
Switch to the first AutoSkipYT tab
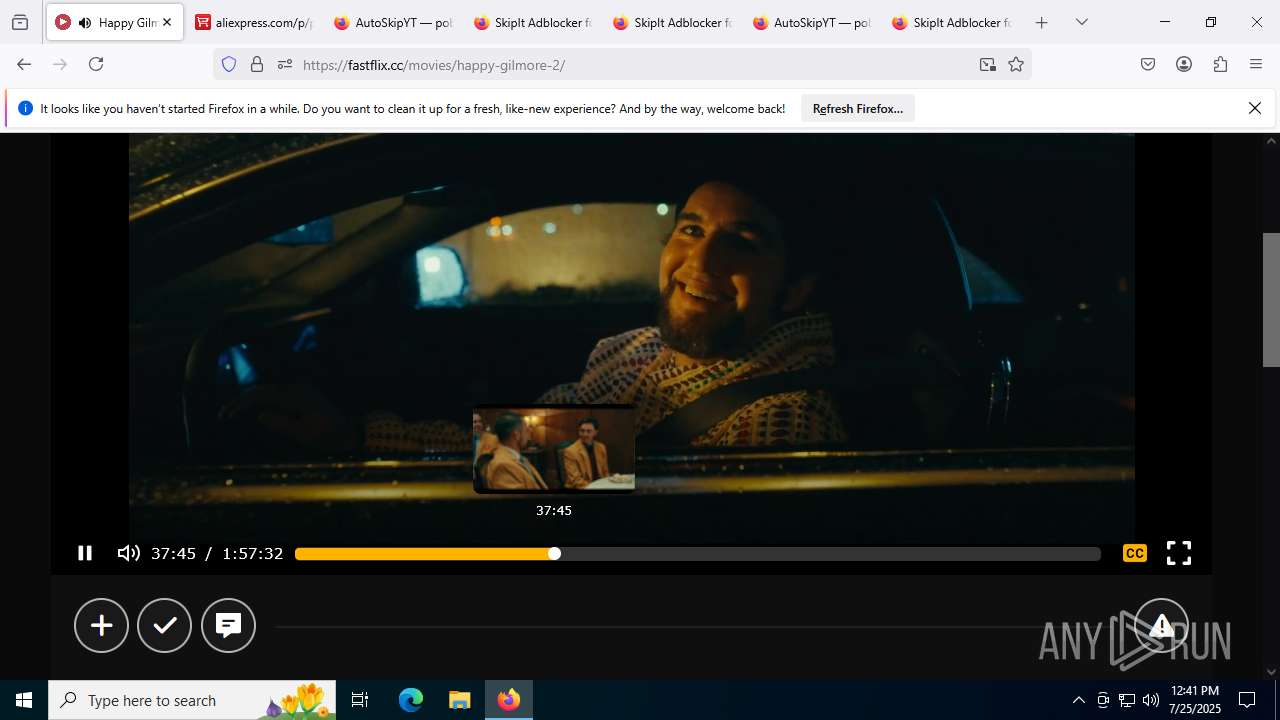pyautogui.click(x=393, y=22)
